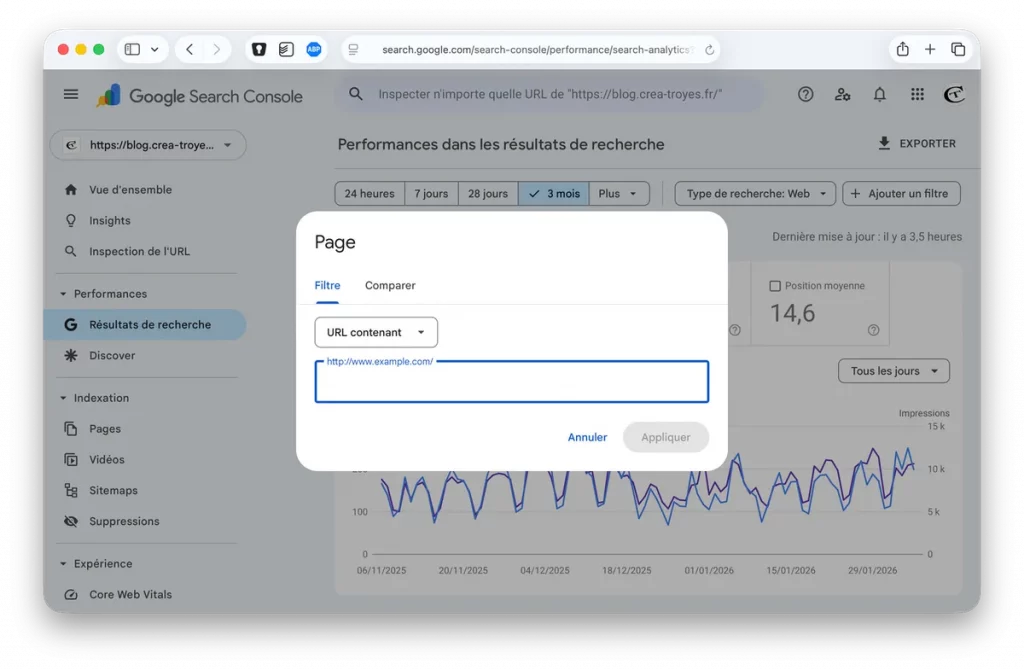The height and width of the screenshot is (670, 1024).
Task: Click the help question mark icon
Action: coord(806,93)
